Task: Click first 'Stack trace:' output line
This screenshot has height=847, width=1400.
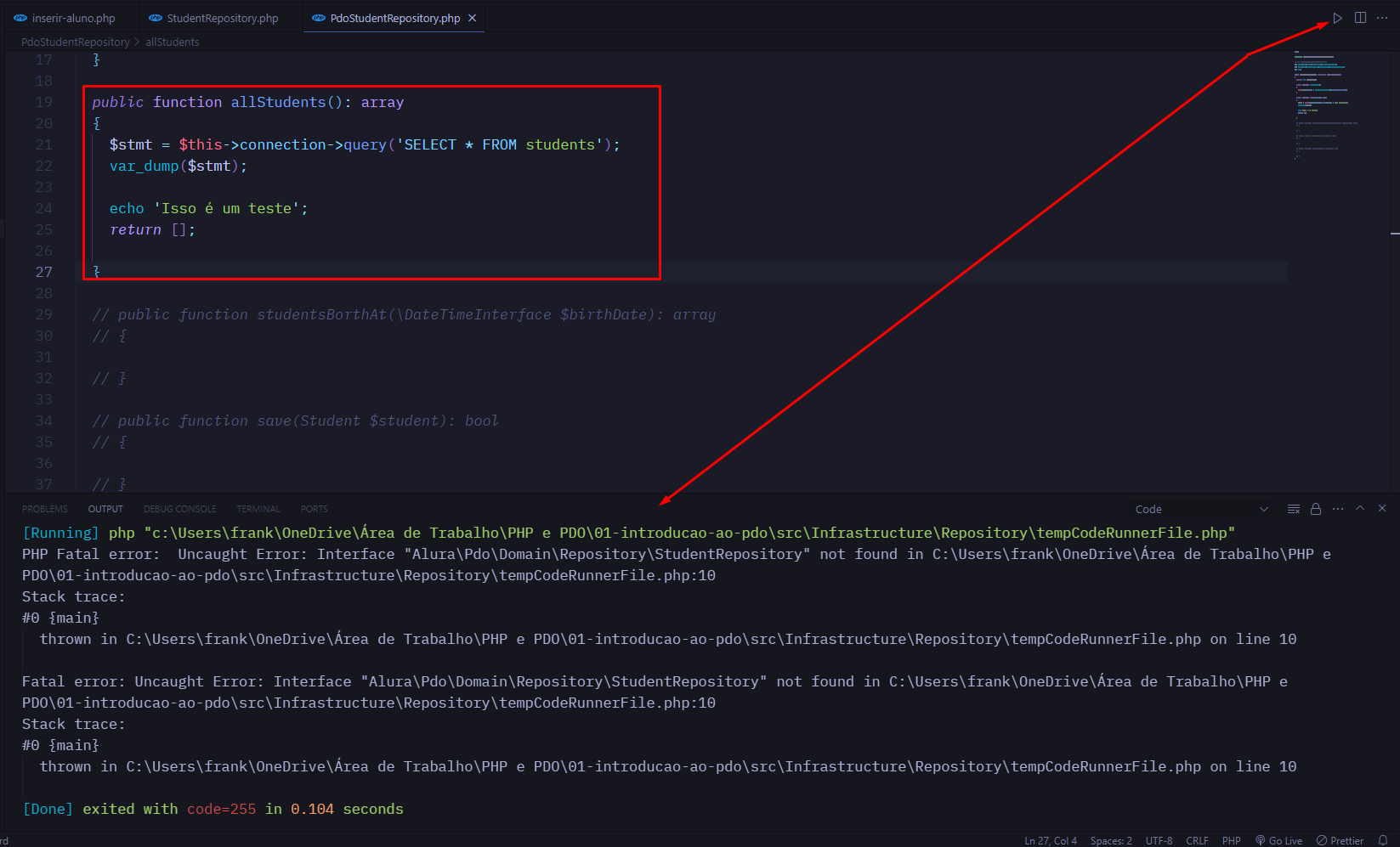Action: 73,596
